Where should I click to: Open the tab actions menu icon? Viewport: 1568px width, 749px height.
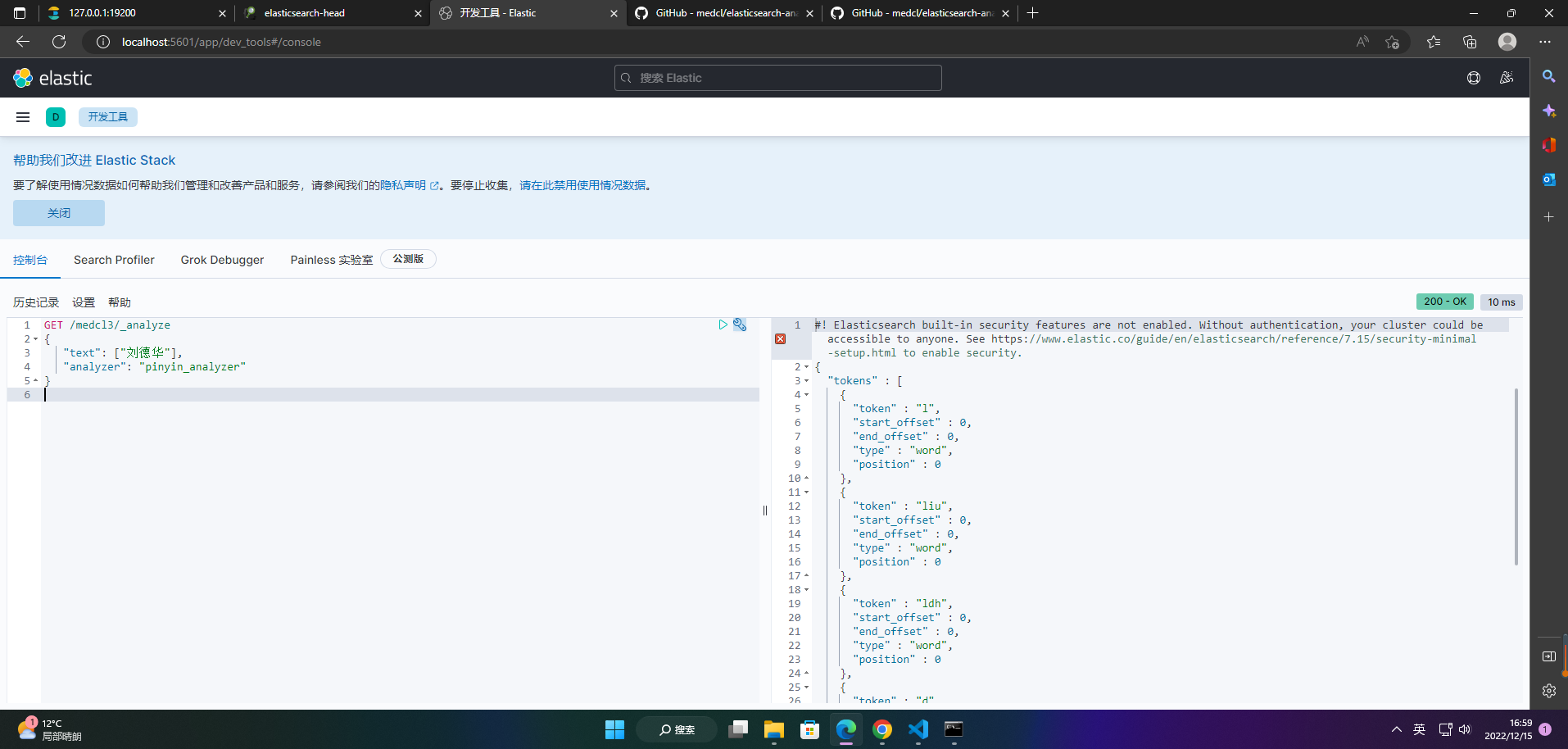(x=20, y=13)
